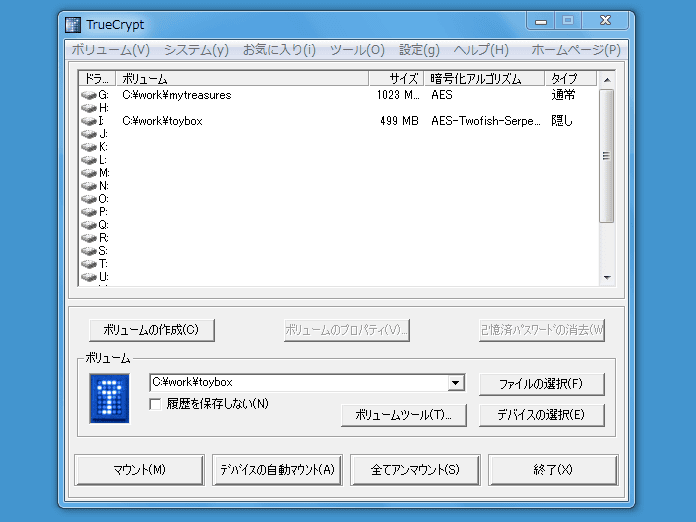Click the マウント(M) button
This screenshot has height=522, width=696.
139,470
